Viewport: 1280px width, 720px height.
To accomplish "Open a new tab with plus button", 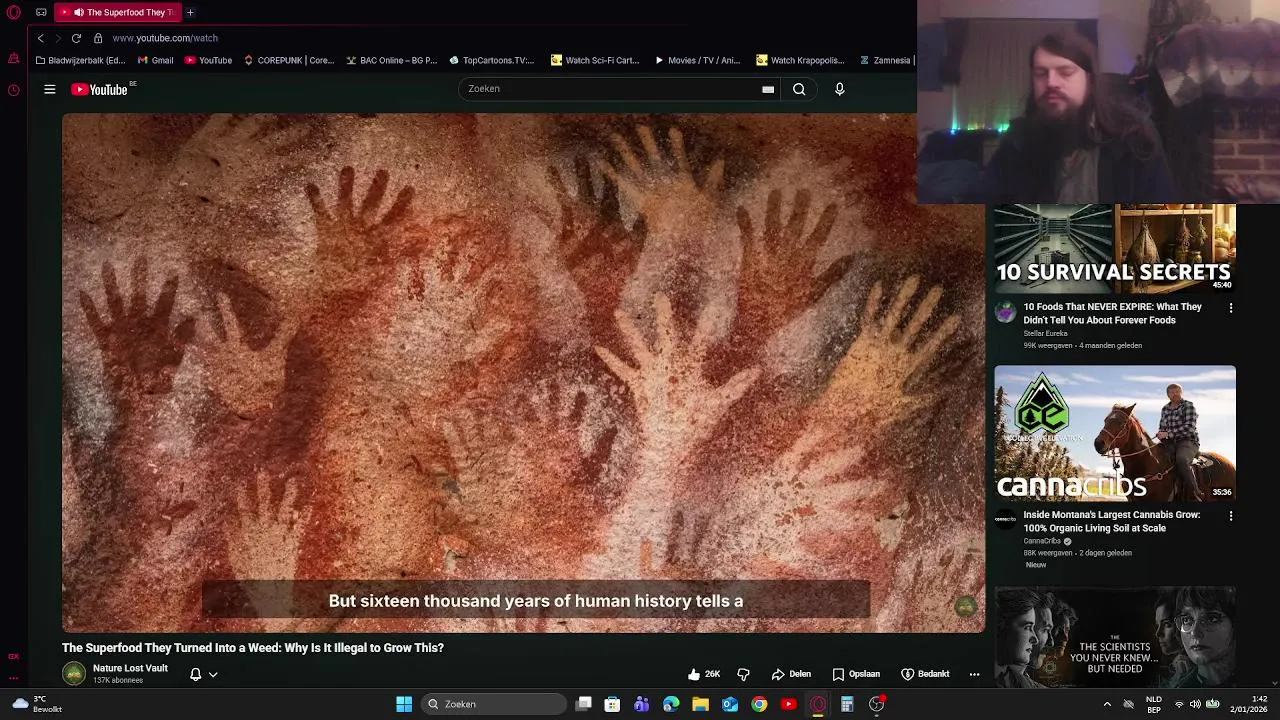I will (190, 12).
